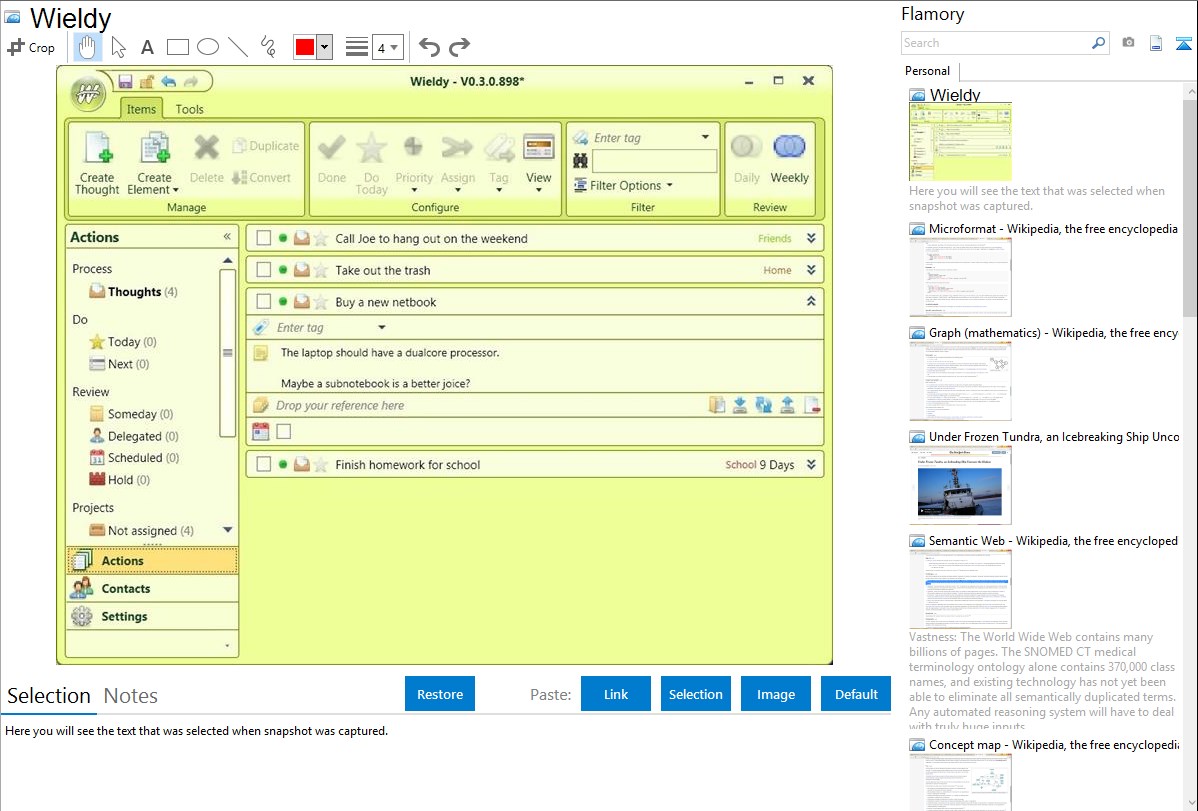Image resolution: width=1198 pixels, height=811 pixels.
Task: Click the Wieldy round logo button
Action: pos(88,95)
